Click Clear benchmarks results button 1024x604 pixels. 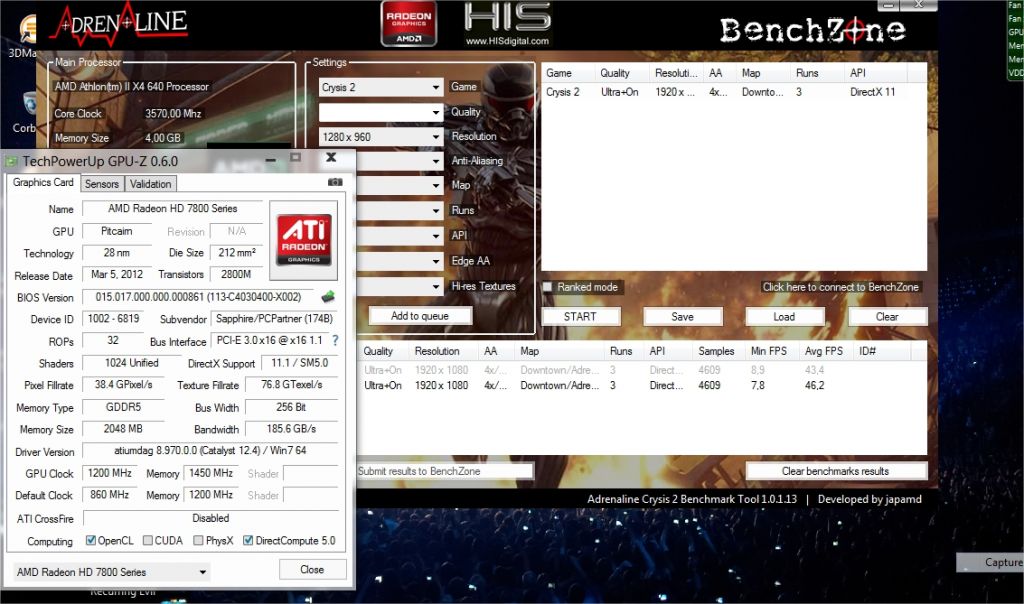pos(835,471)
